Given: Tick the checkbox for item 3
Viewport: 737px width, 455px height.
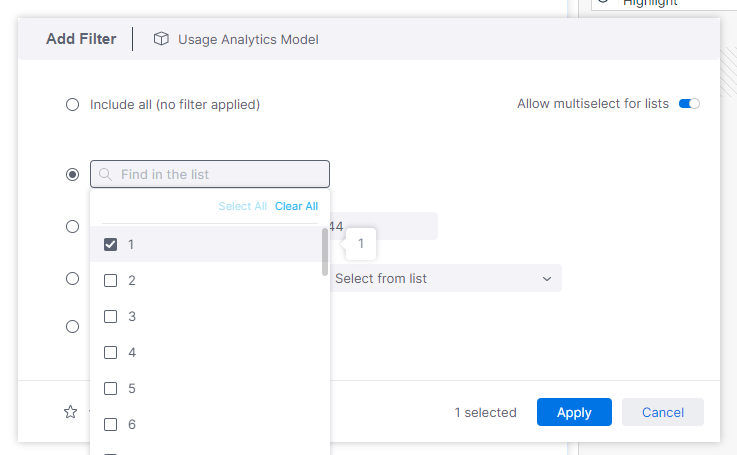Looking at the screenshot, I should [x=111, y=316].
